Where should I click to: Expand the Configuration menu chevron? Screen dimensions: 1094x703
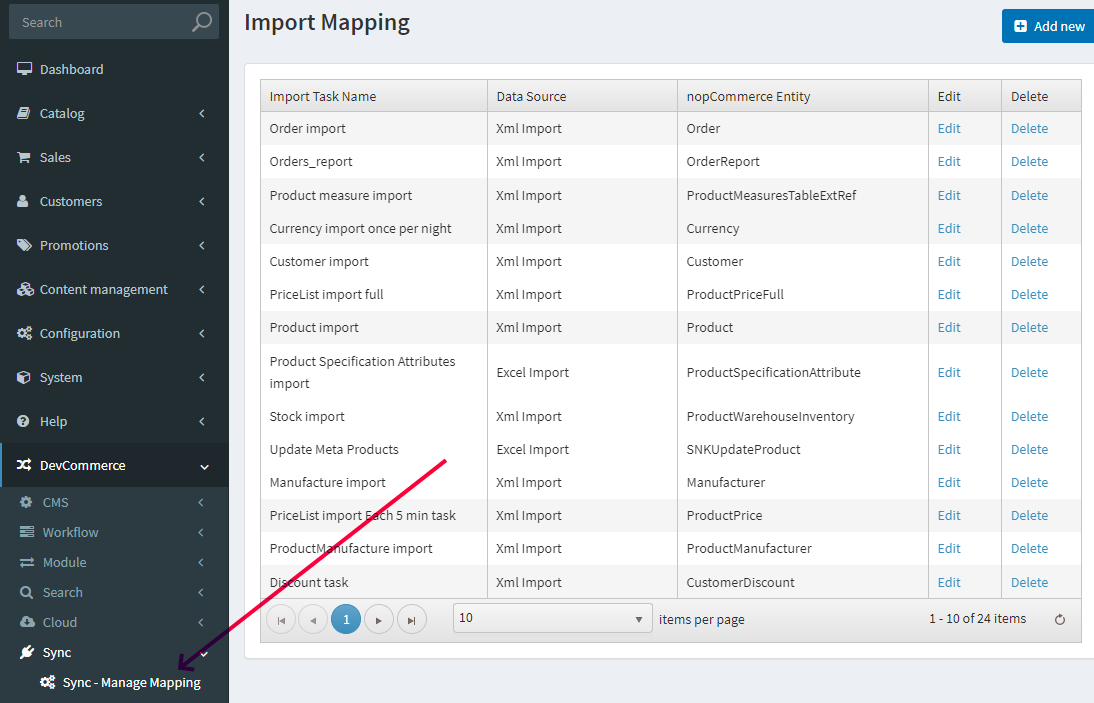point(202,333)
